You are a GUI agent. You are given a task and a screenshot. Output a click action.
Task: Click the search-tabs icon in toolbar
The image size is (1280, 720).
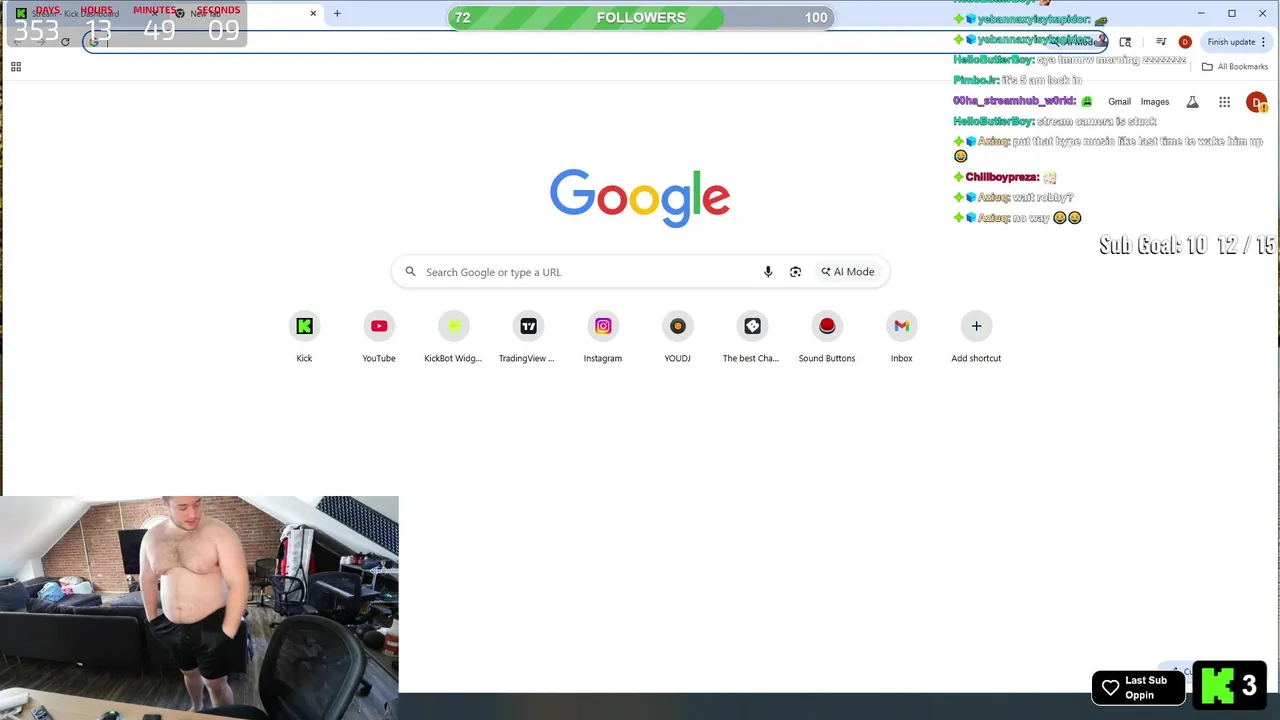(x=1125, y=42)
